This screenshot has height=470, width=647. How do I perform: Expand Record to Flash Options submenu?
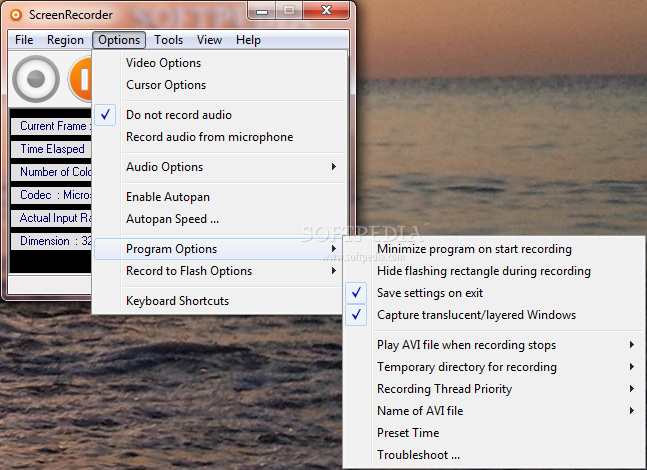(220, 271)
